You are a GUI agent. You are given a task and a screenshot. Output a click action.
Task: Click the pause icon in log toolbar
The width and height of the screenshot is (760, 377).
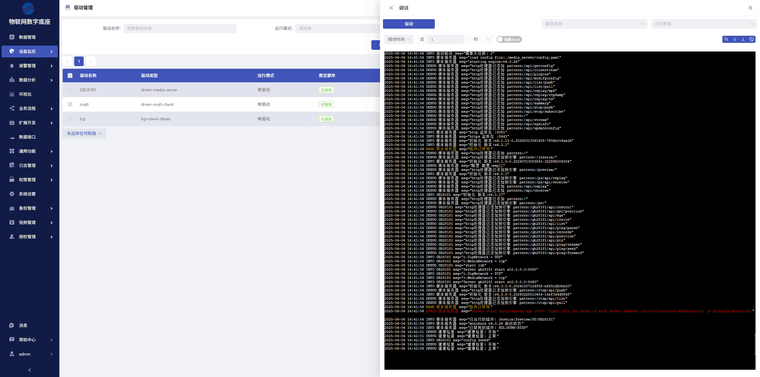(x=735, y=39)
